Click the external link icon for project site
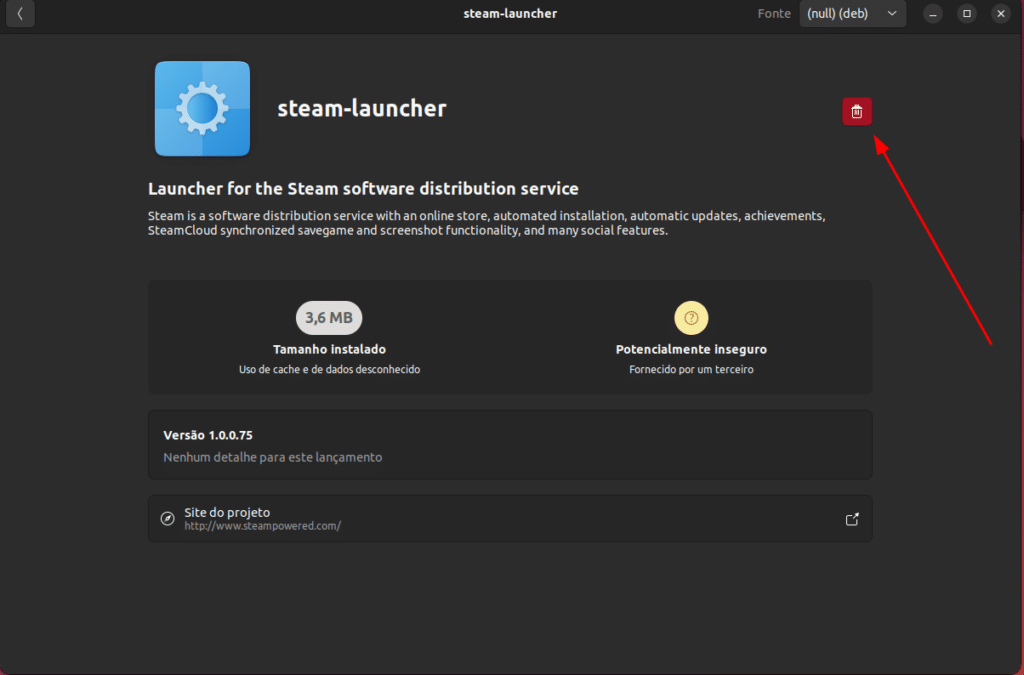Image resolution: width=1024 pixels, height=675 pixels. click(x=852, y=519)
